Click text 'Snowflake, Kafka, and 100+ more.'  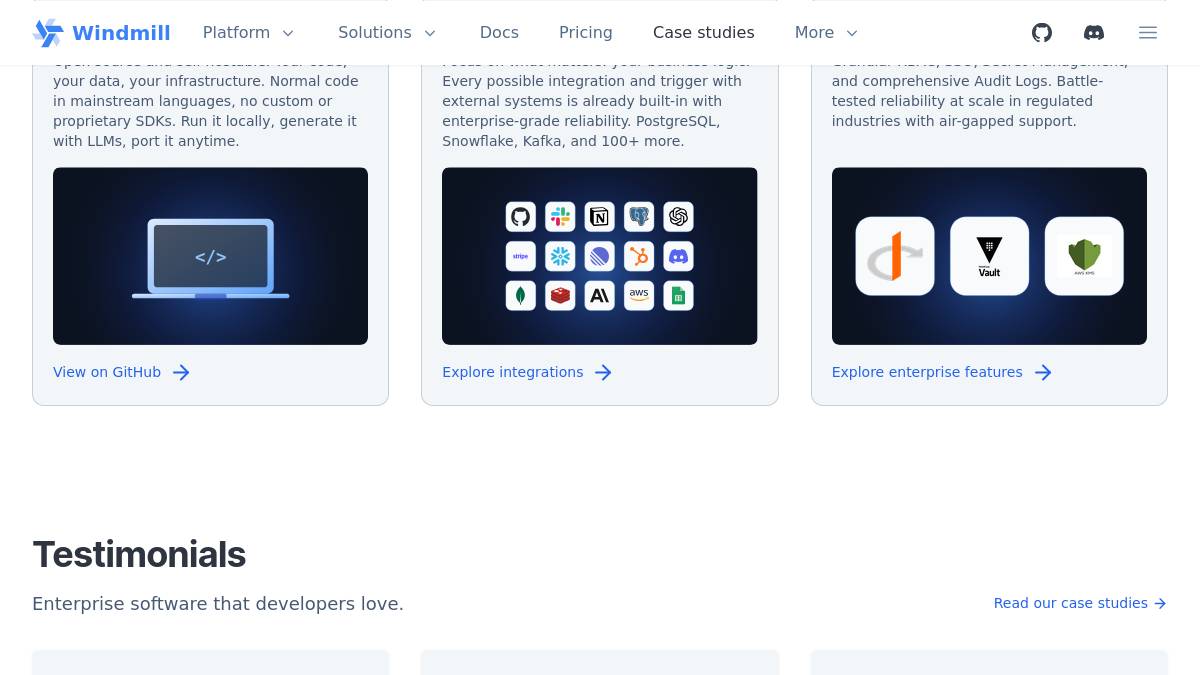[563, 141]
